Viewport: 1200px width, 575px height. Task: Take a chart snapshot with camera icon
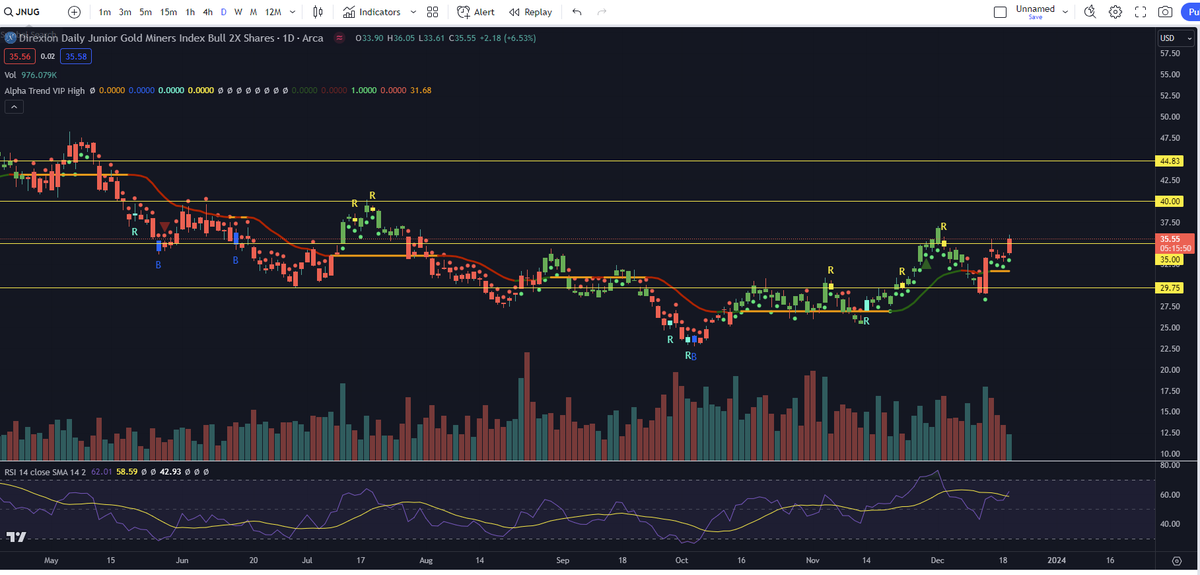point(1166,12)
